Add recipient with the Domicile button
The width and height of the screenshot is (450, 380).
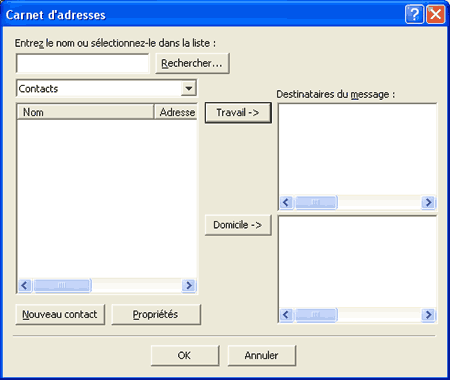[x=238, y=225]
